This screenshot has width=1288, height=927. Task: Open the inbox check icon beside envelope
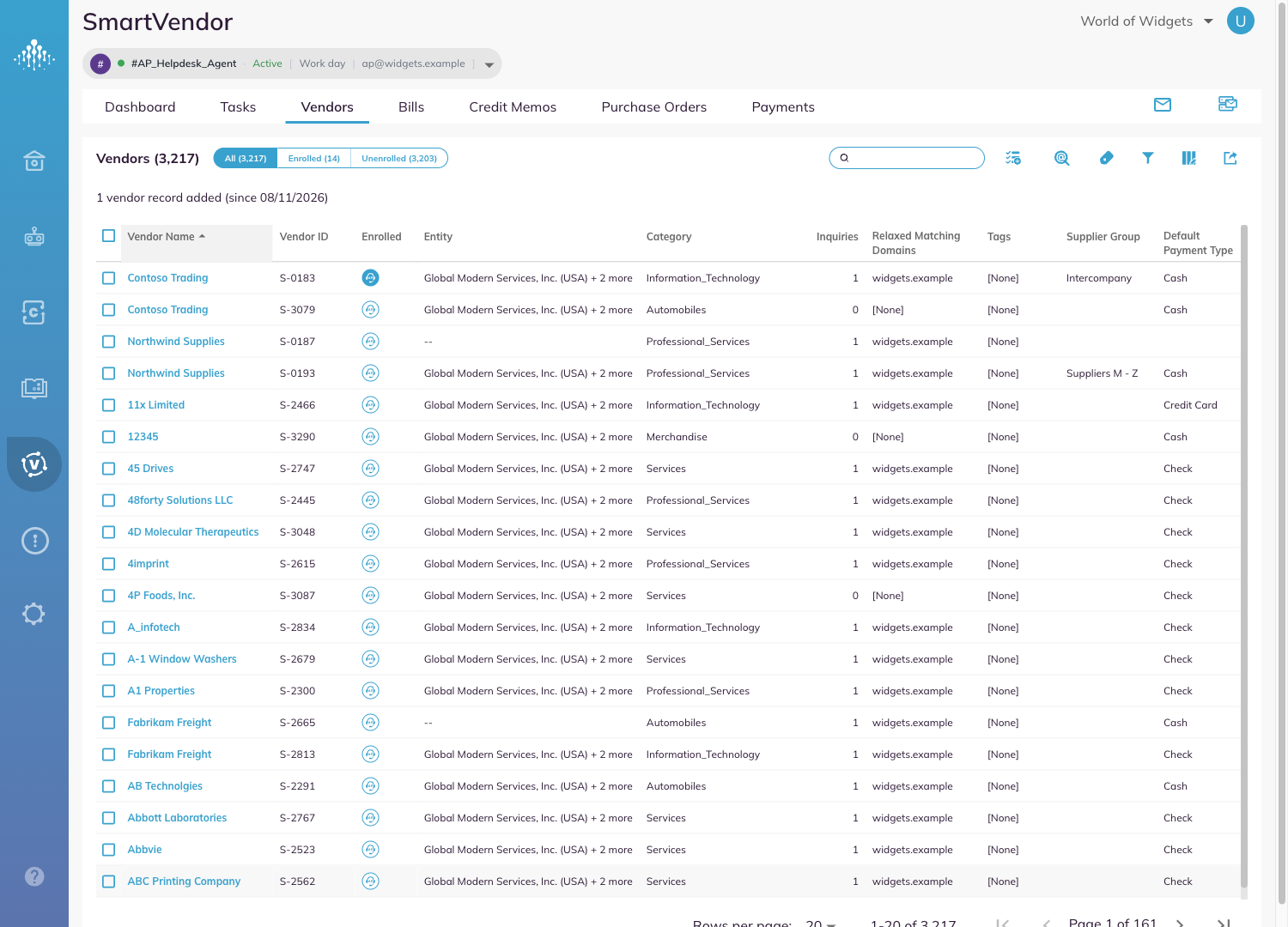(1228, 104)
